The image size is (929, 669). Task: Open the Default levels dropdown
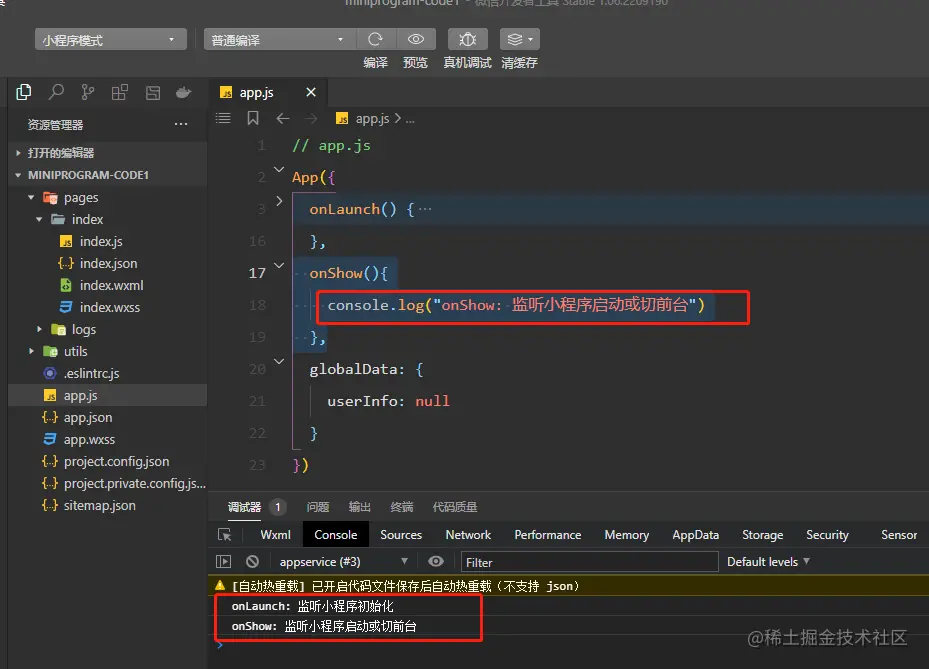[768, 561]
